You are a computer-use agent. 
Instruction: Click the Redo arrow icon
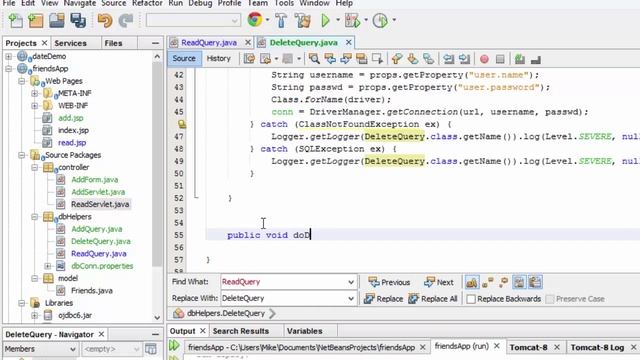click(x=126, y=20)
